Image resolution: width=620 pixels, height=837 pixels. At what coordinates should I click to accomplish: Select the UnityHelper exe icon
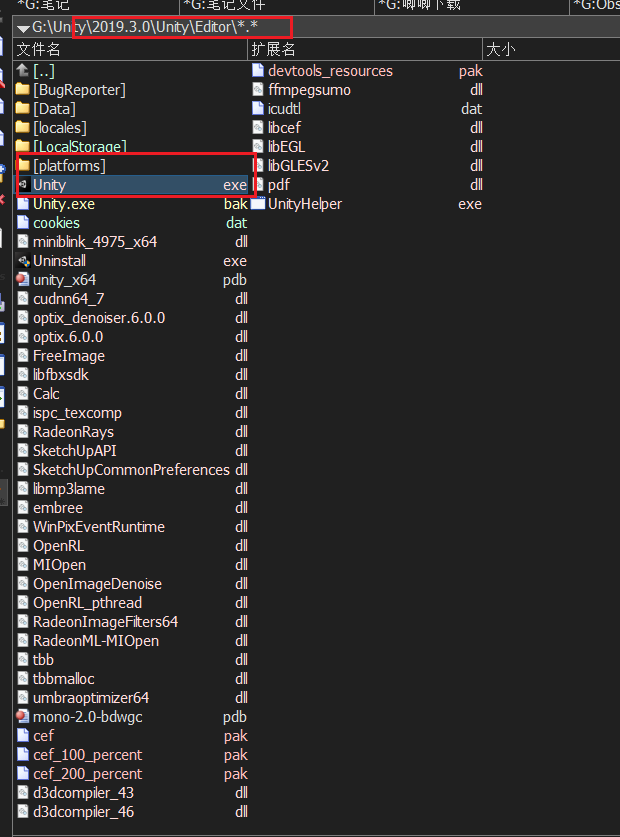point(258,204)
